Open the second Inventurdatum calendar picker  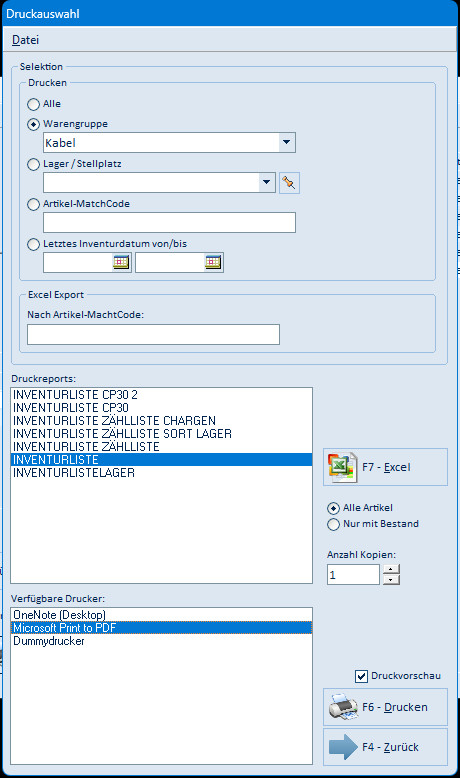point(213,262)
